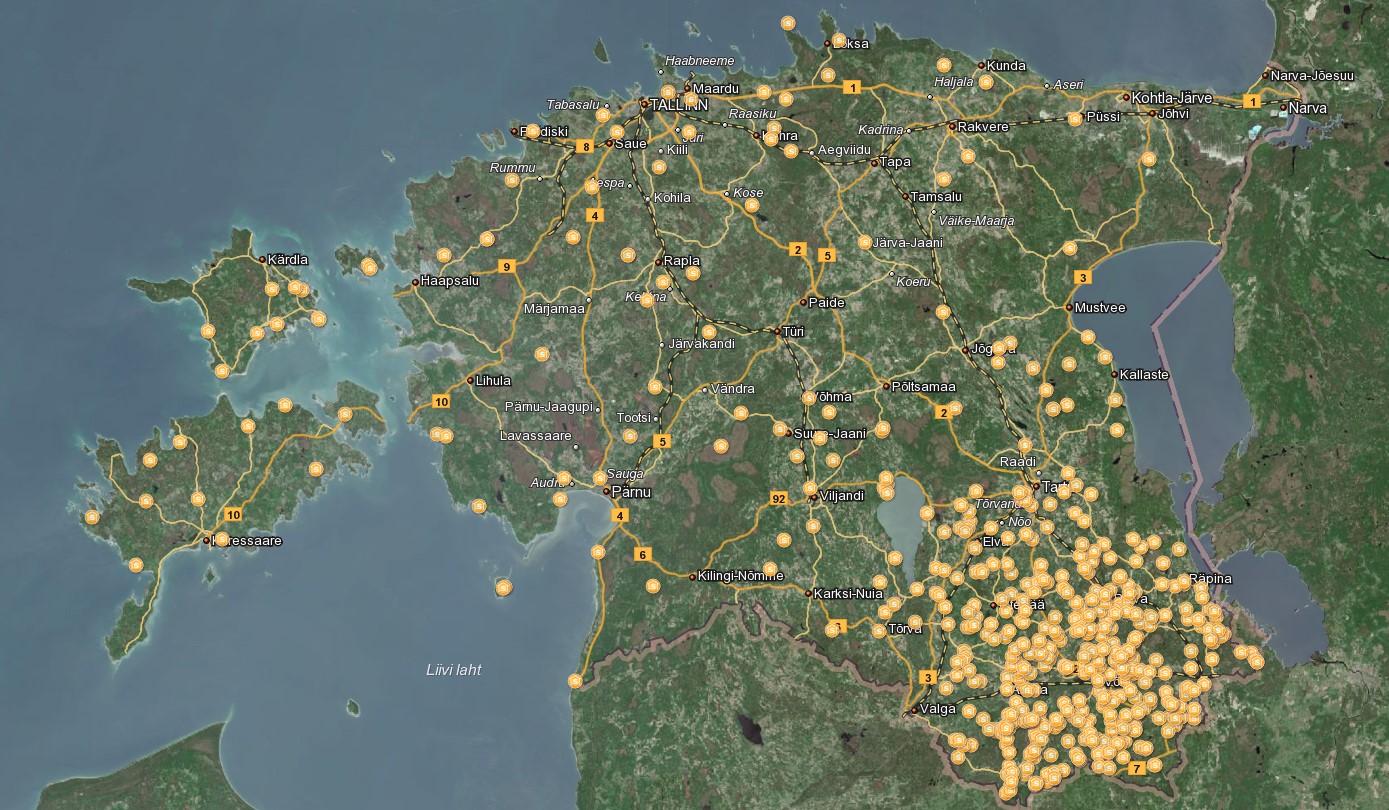Select the Narva city point
The width and height of the screenshot is (1389, 810).
coord(1283,107)
